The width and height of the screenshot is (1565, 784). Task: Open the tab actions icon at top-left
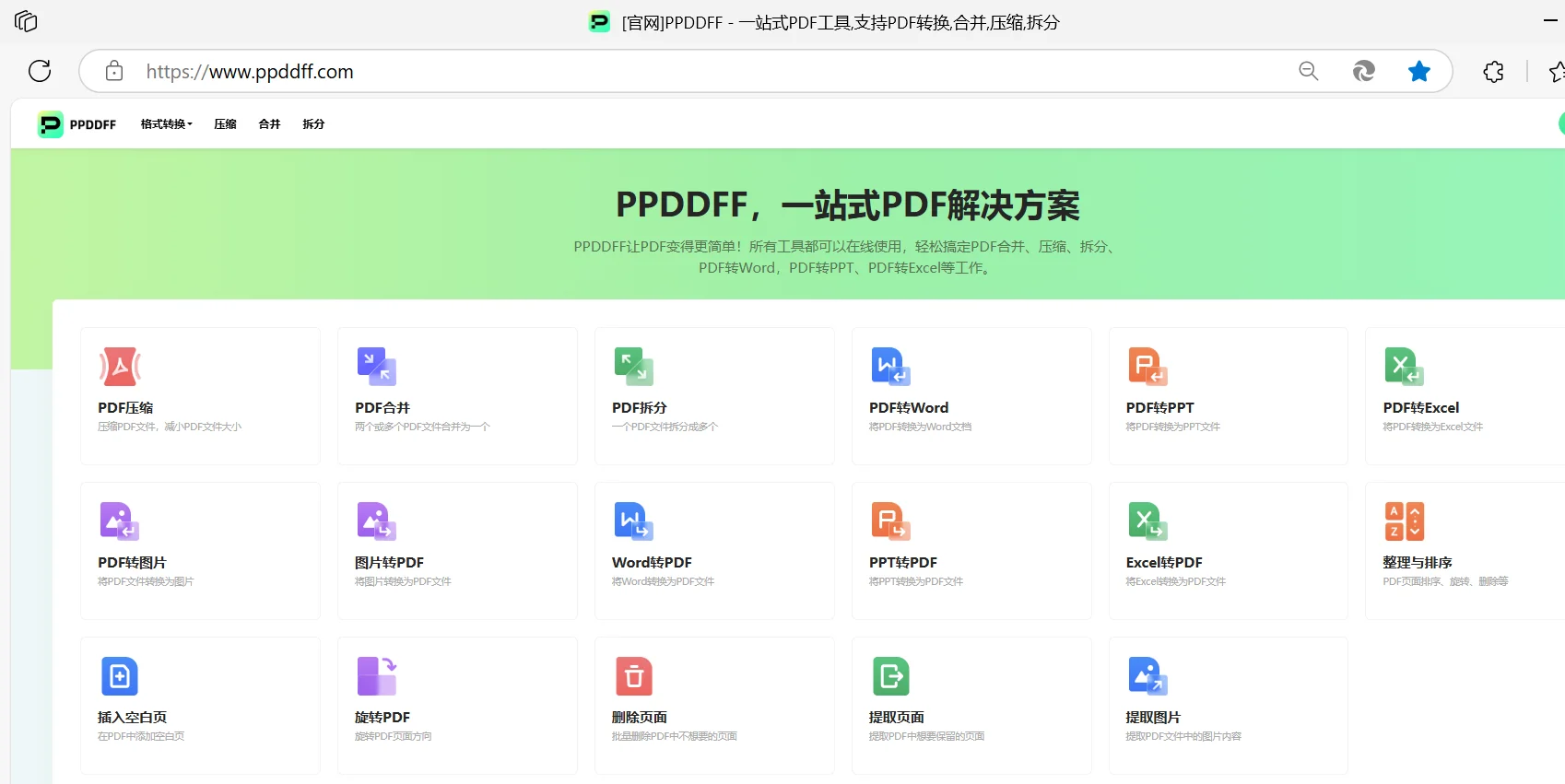point(26,21)
